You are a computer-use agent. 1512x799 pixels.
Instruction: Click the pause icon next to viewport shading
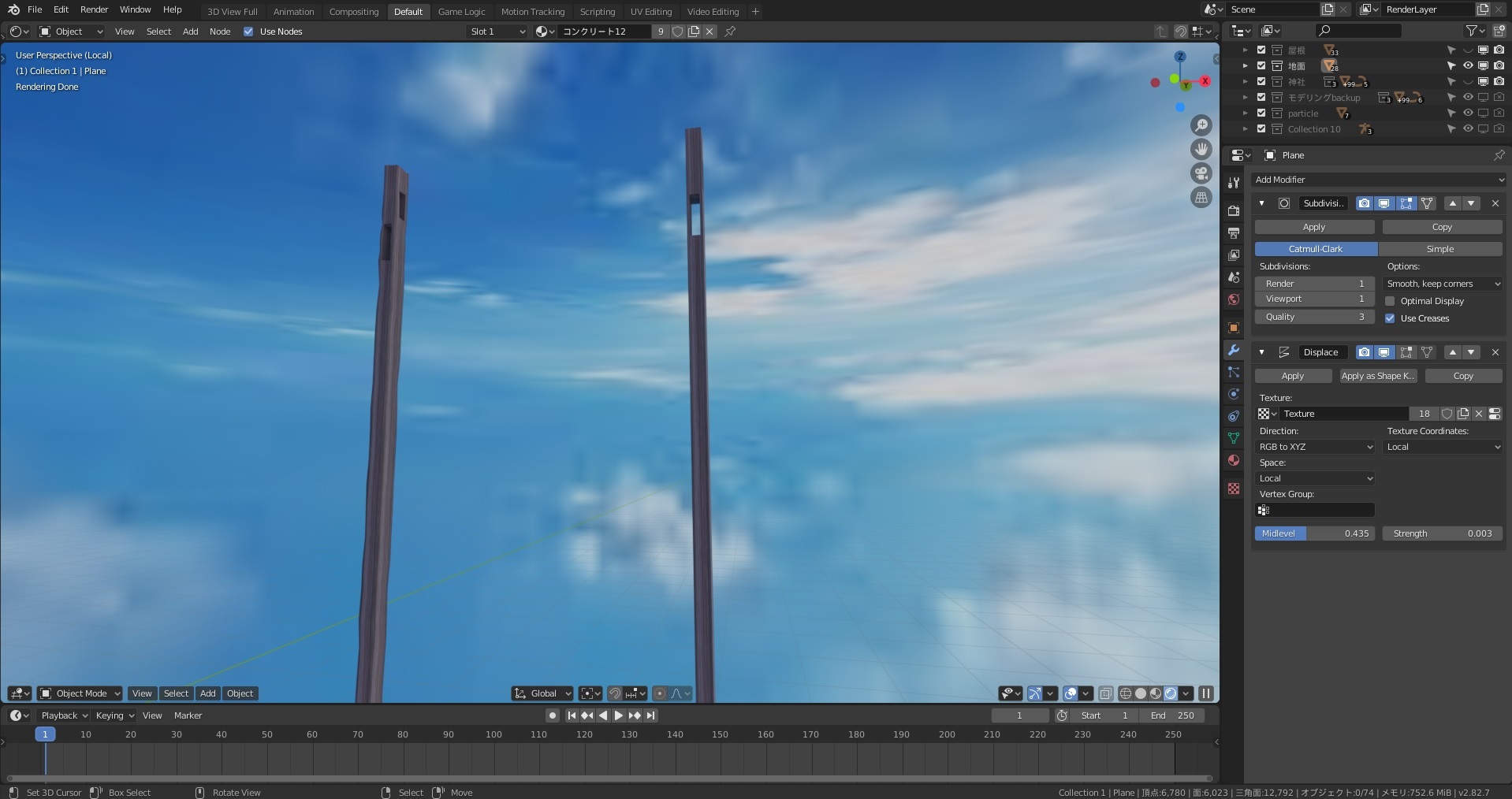[1206, 693]
